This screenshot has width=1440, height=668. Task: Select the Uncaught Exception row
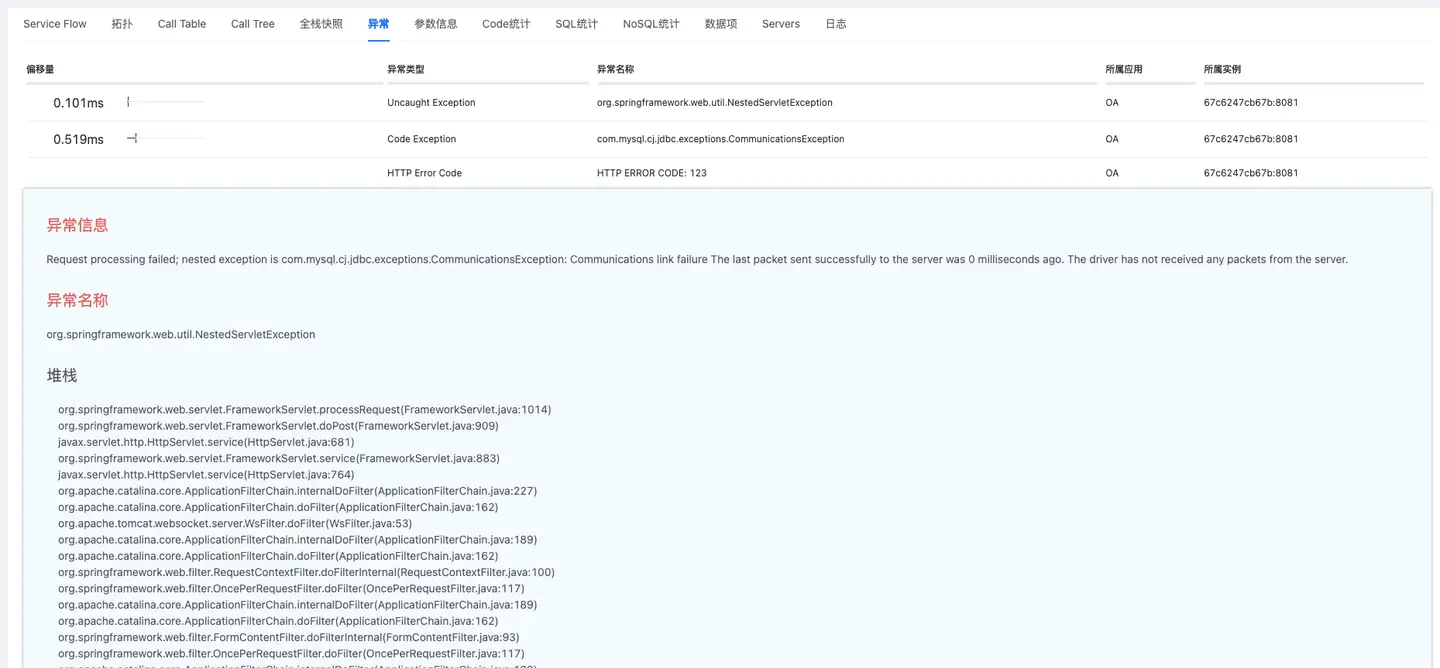[431, 103]
